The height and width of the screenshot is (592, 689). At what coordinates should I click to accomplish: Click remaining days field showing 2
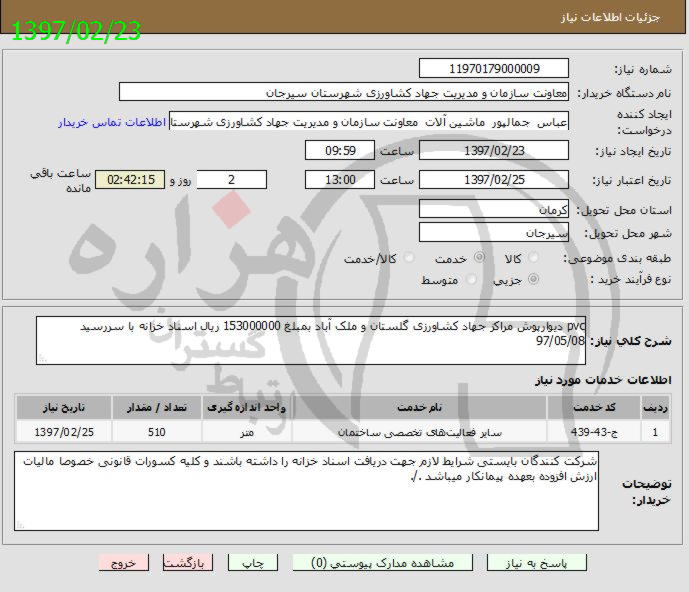[232, 180]
